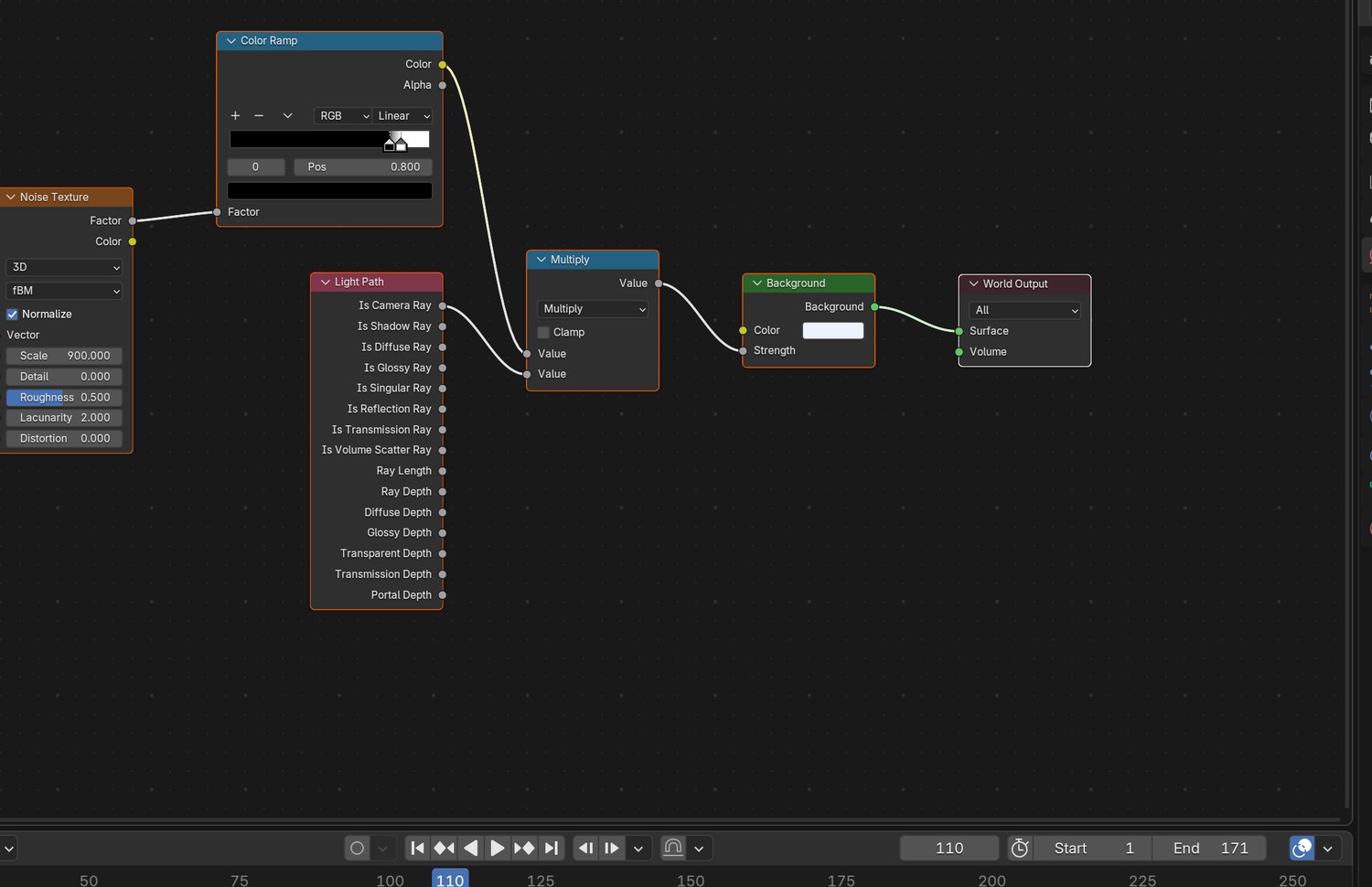
Task: Click the Is Camera Ray output socket
Action: (x=443, y=305)
